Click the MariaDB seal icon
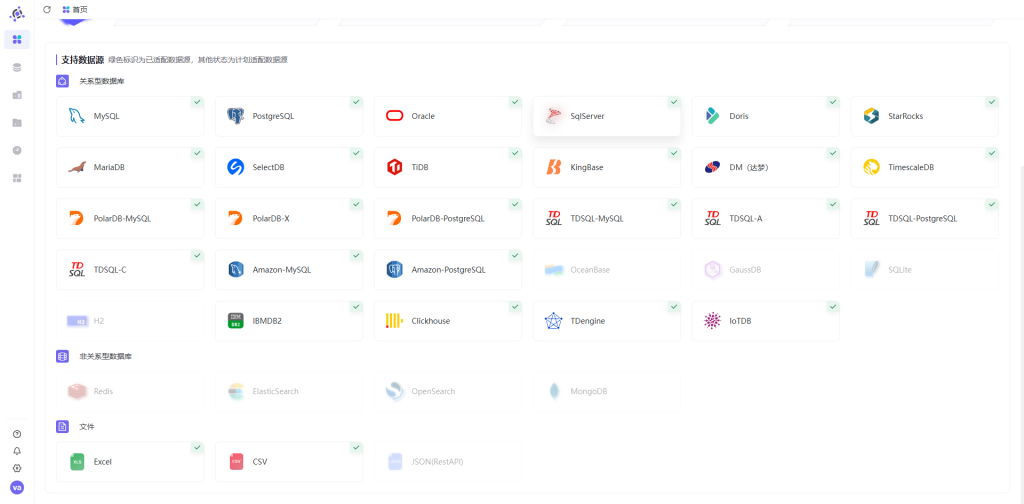 tap(77, 167)
